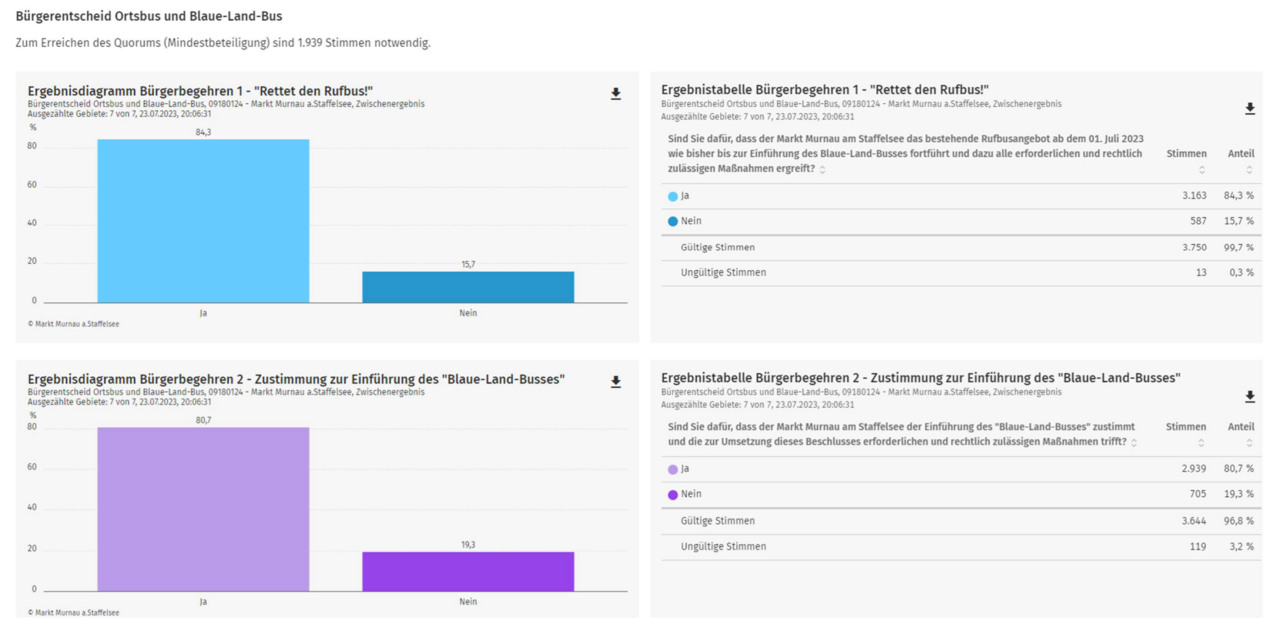
Task: Click the dark purple Nein bar for Blaue-Land-Bus
Action: (468, 571)
